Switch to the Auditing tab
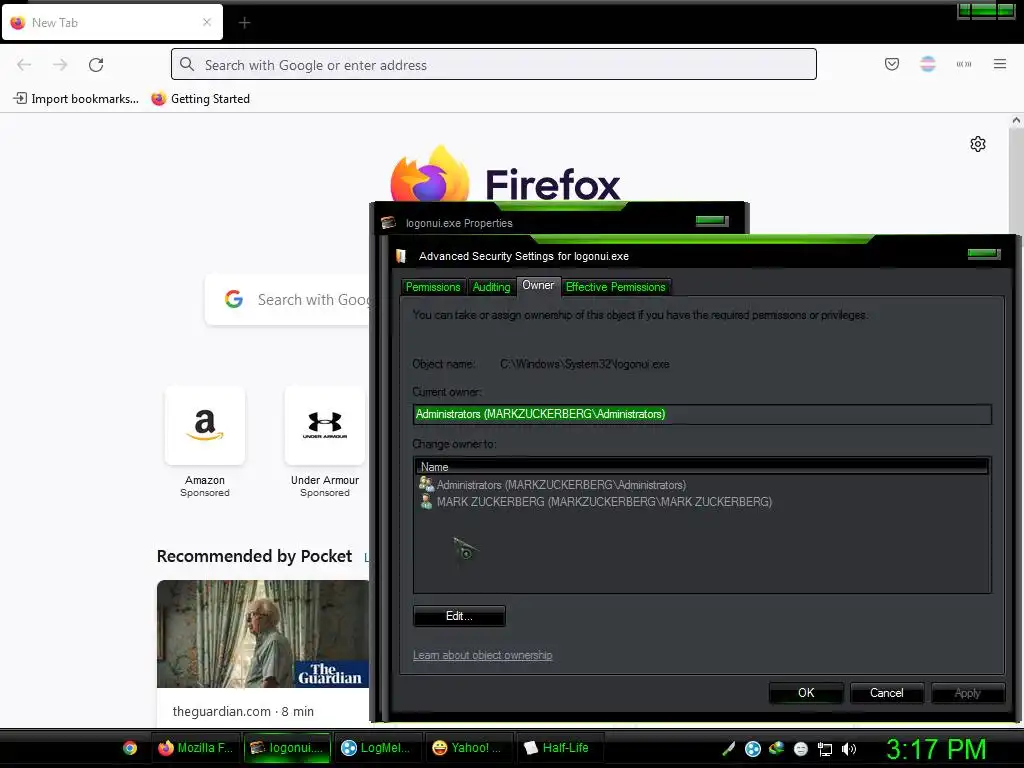The image size is (1024, 768). point(491,287)
